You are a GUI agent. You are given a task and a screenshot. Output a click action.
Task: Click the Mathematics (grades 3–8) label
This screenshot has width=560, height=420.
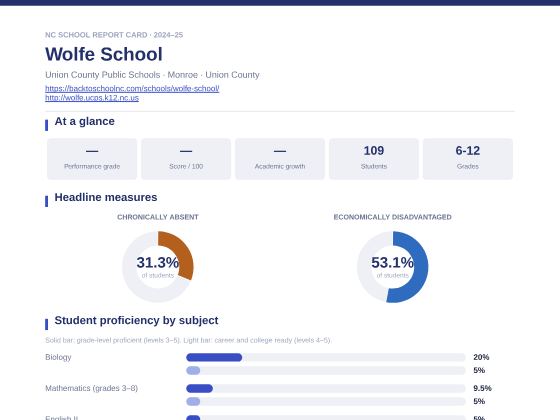91,388
